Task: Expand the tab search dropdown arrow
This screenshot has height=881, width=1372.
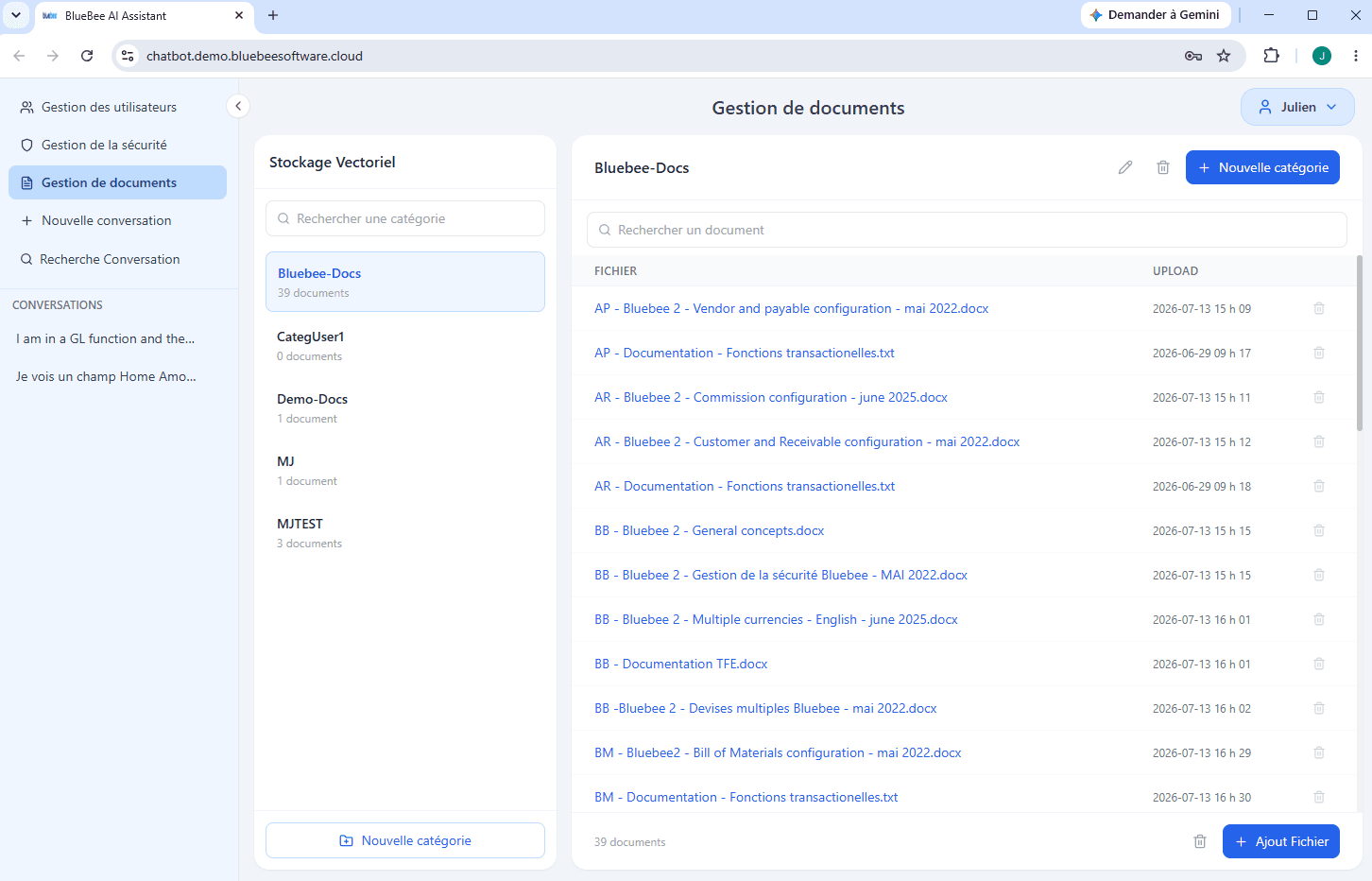Action: tap(16, 15)
